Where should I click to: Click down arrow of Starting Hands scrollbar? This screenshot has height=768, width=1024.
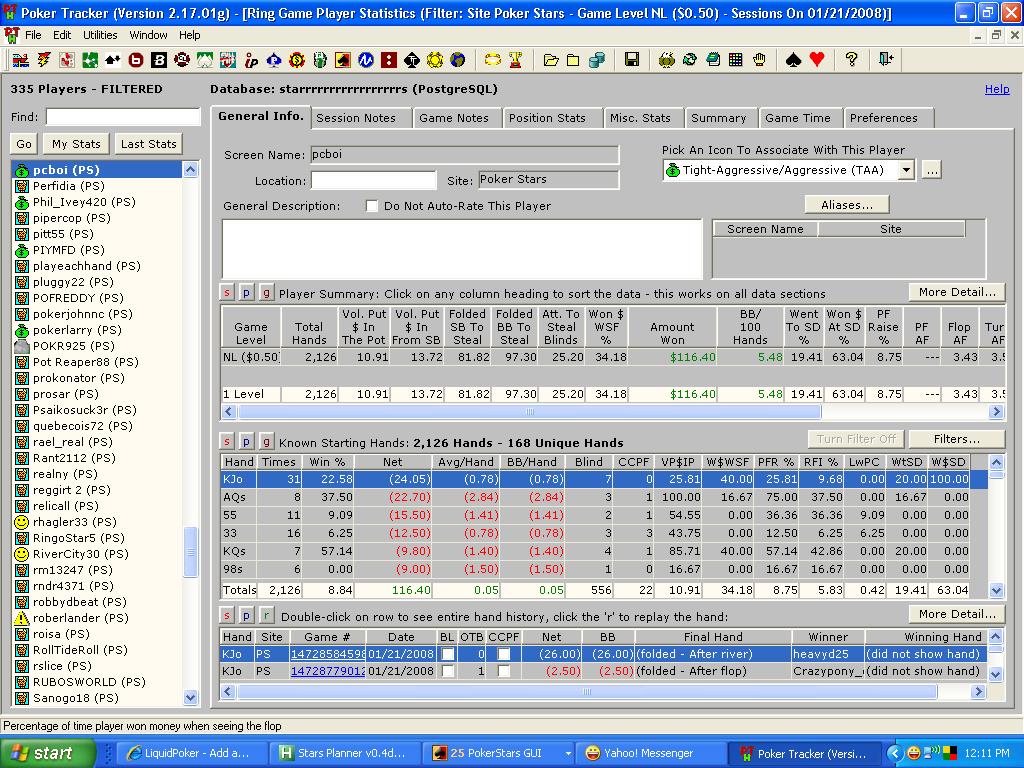click(x=996, y=590)
